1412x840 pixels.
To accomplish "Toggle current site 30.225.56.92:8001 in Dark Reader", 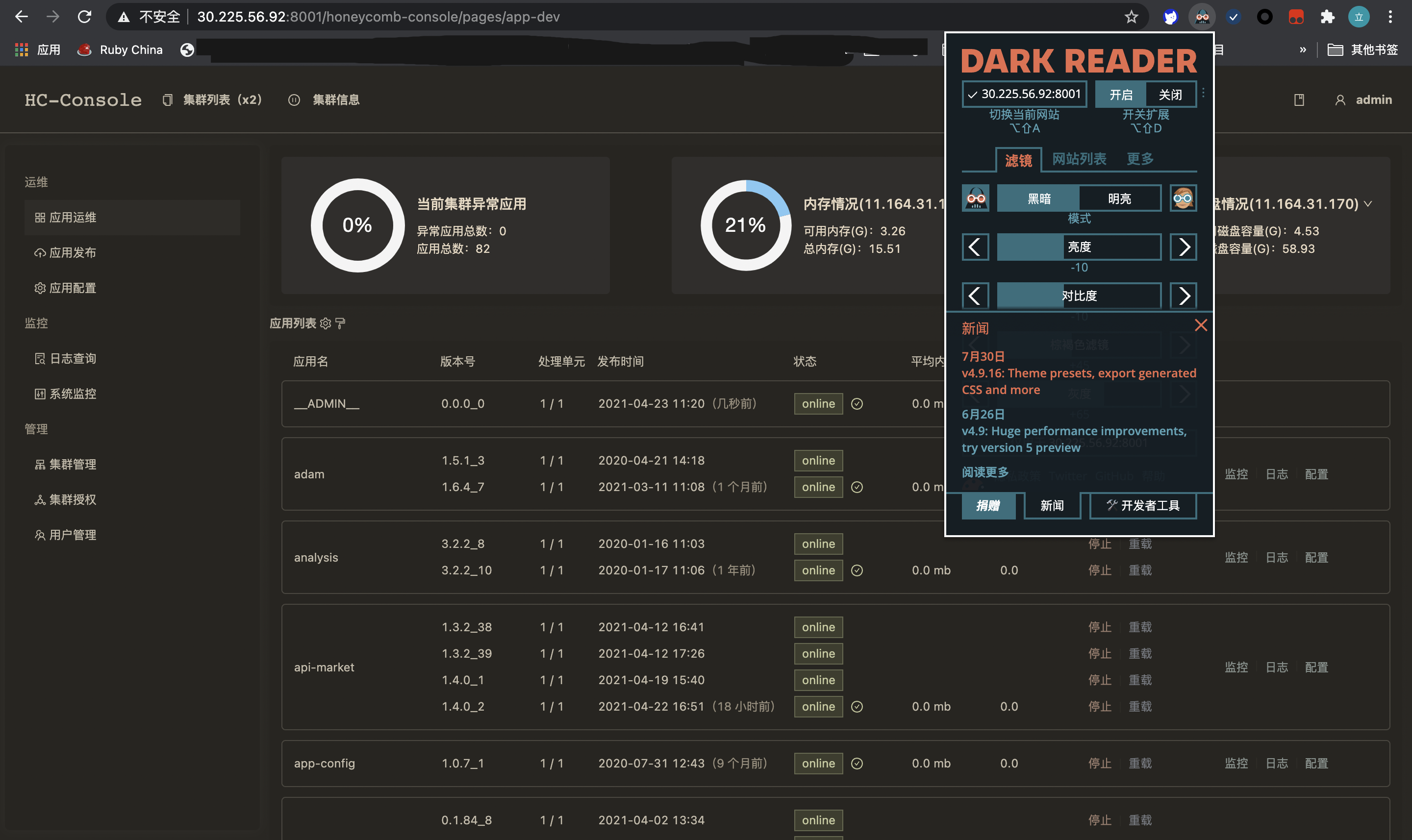I will click(x=1024, y=94).
